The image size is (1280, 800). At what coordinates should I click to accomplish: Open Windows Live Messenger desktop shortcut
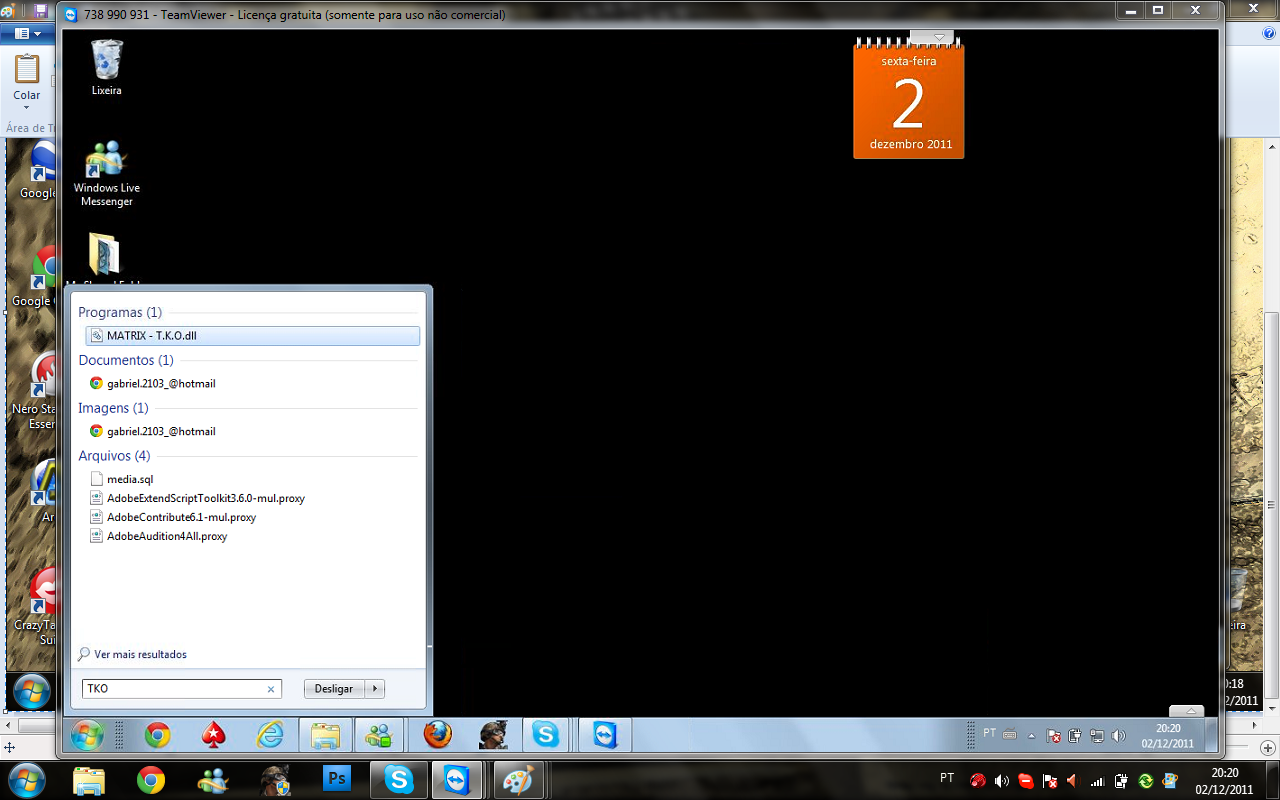coord(106,173)
